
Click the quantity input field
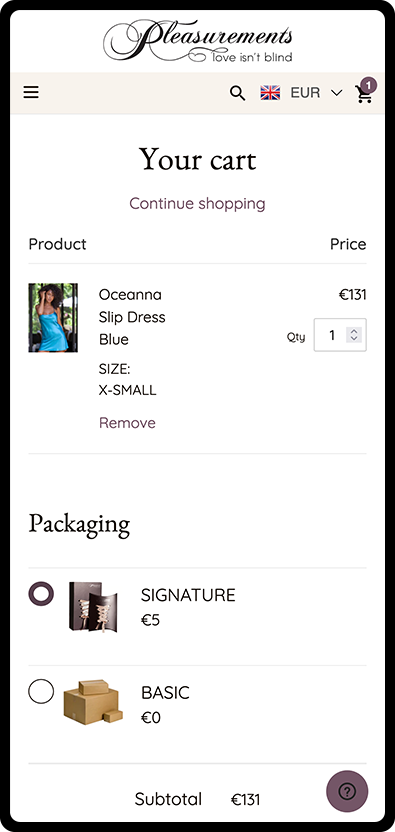coord(340,335)
